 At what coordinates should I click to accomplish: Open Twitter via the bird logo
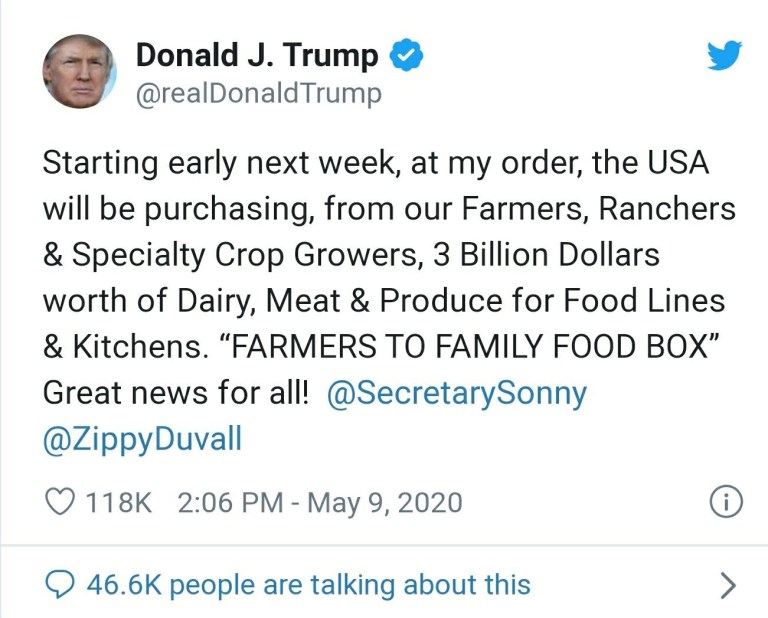pos(725,56)
